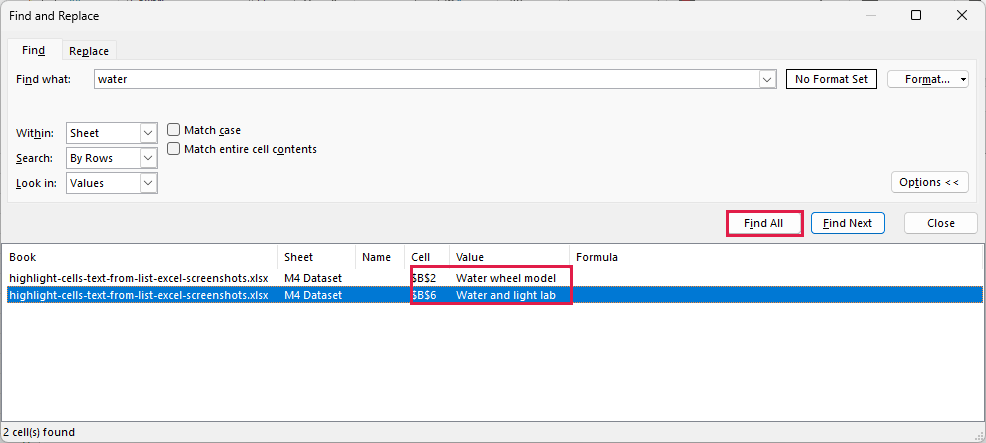Open the Within dropdown set to Sheet
Screen dimensions: 986x443
coord(111,133)
